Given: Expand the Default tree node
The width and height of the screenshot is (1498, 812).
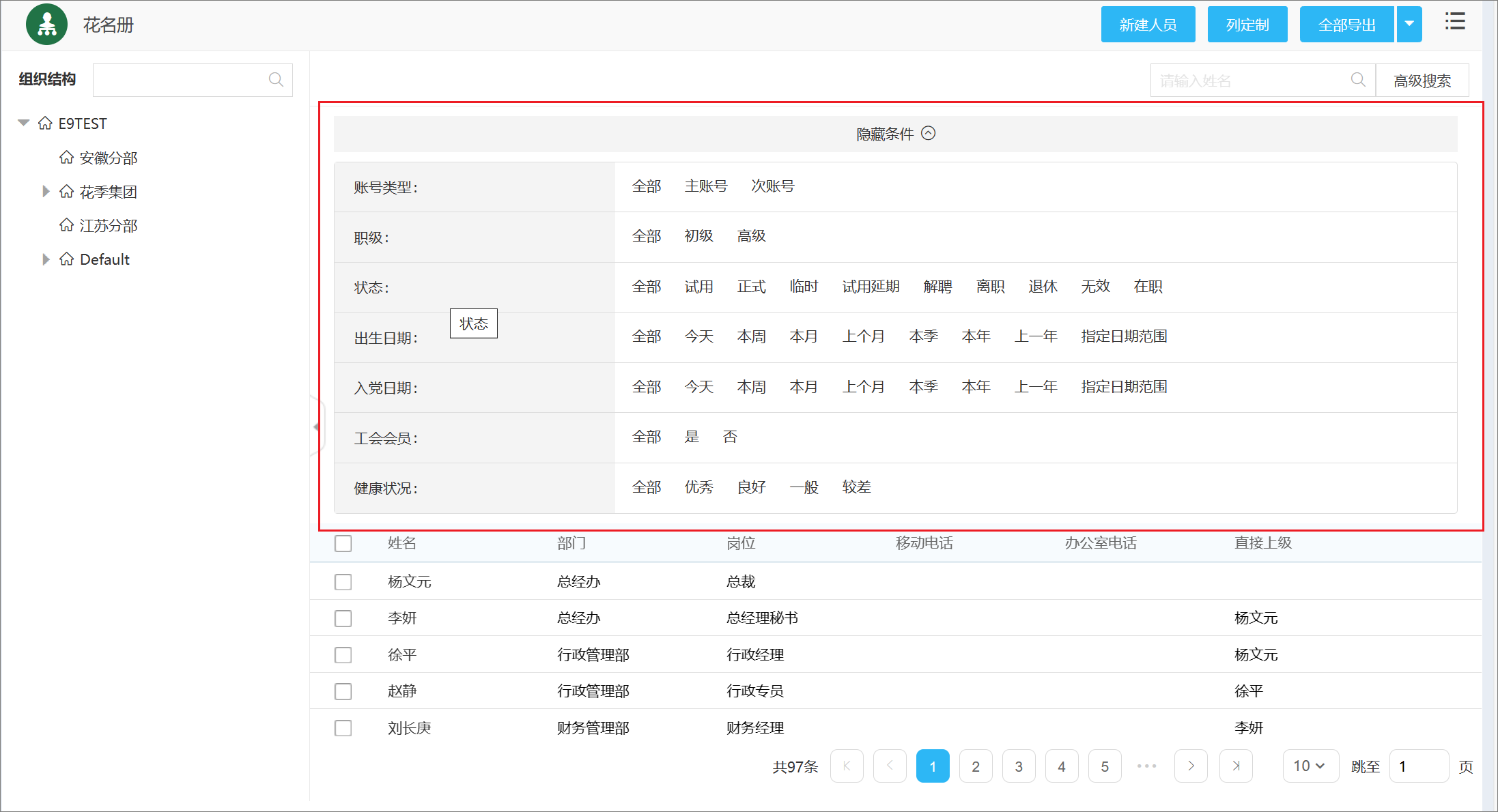Looking at the screenshot, I should (46, 259).
